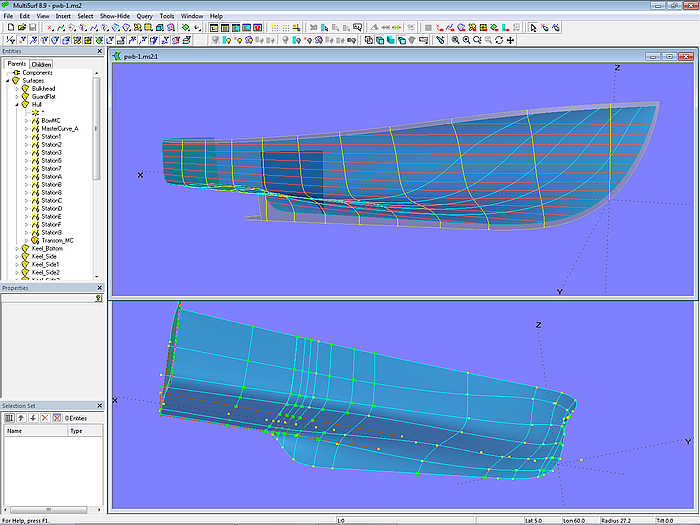The height and width of the screenshot is (525, 700).
Task: Click the New file icon
Action: click(x=9, y=28)
